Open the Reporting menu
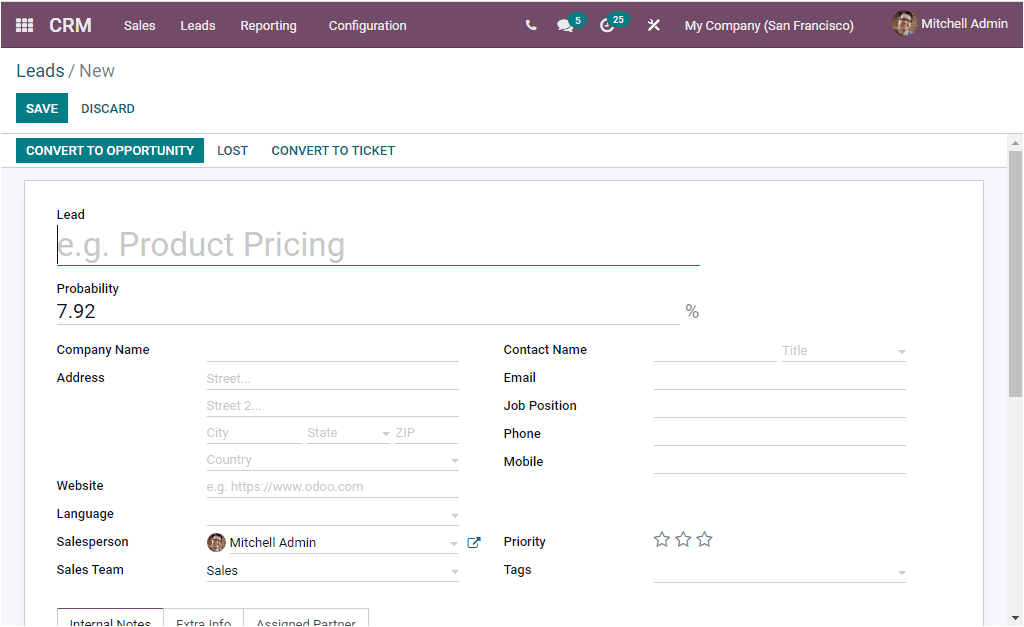Viewport: 1024px width, 627px height. [268, 25]
